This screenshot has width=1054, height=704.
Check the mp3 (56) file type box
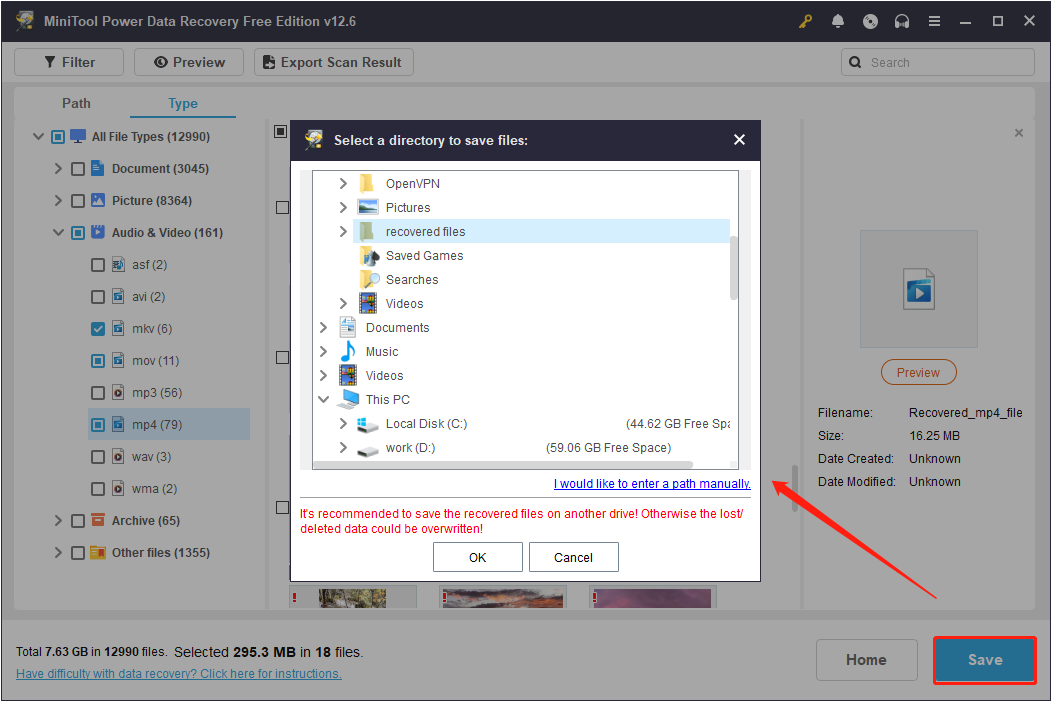pyautogui.click(x=98, y=393)
